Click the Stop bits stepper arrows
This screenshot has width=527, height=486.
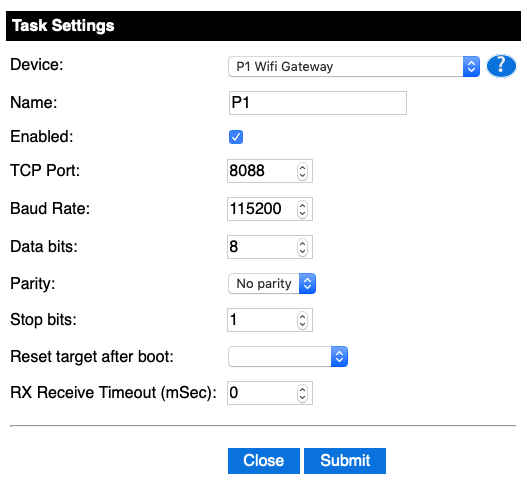(302, 320)
